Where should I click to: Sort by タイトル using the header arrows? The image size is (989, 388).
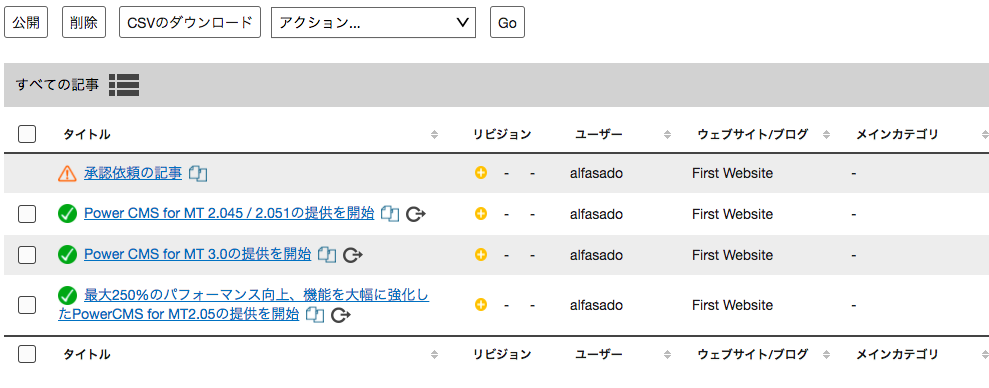434,134
